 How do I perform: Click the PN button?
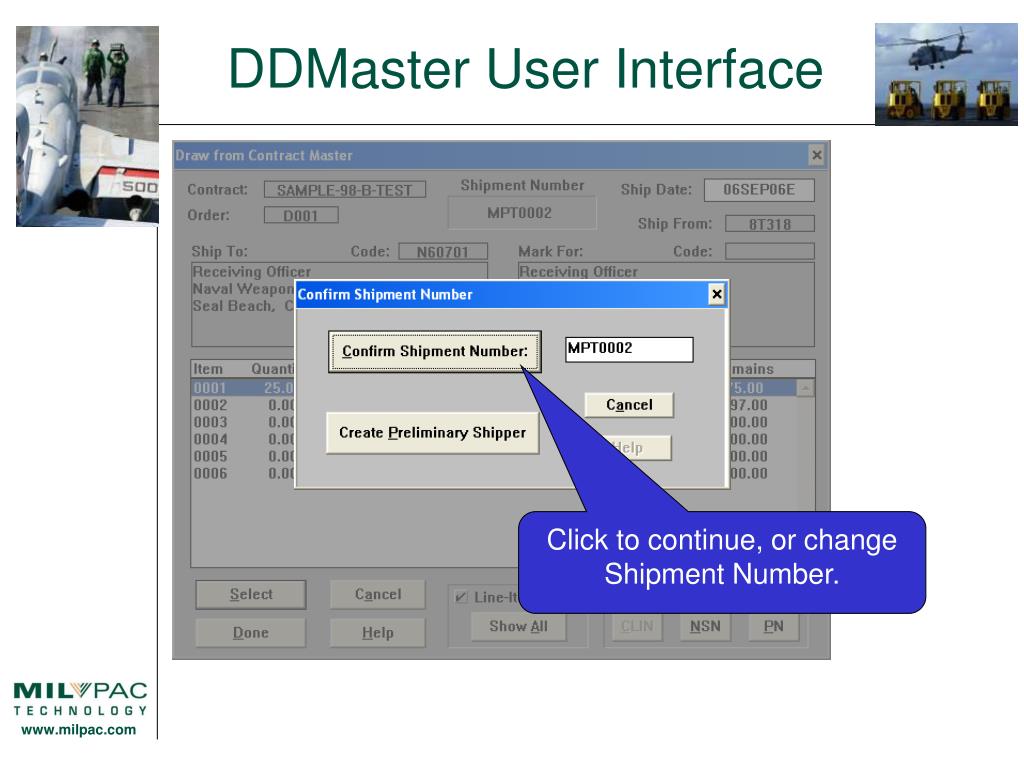[773, 626]
